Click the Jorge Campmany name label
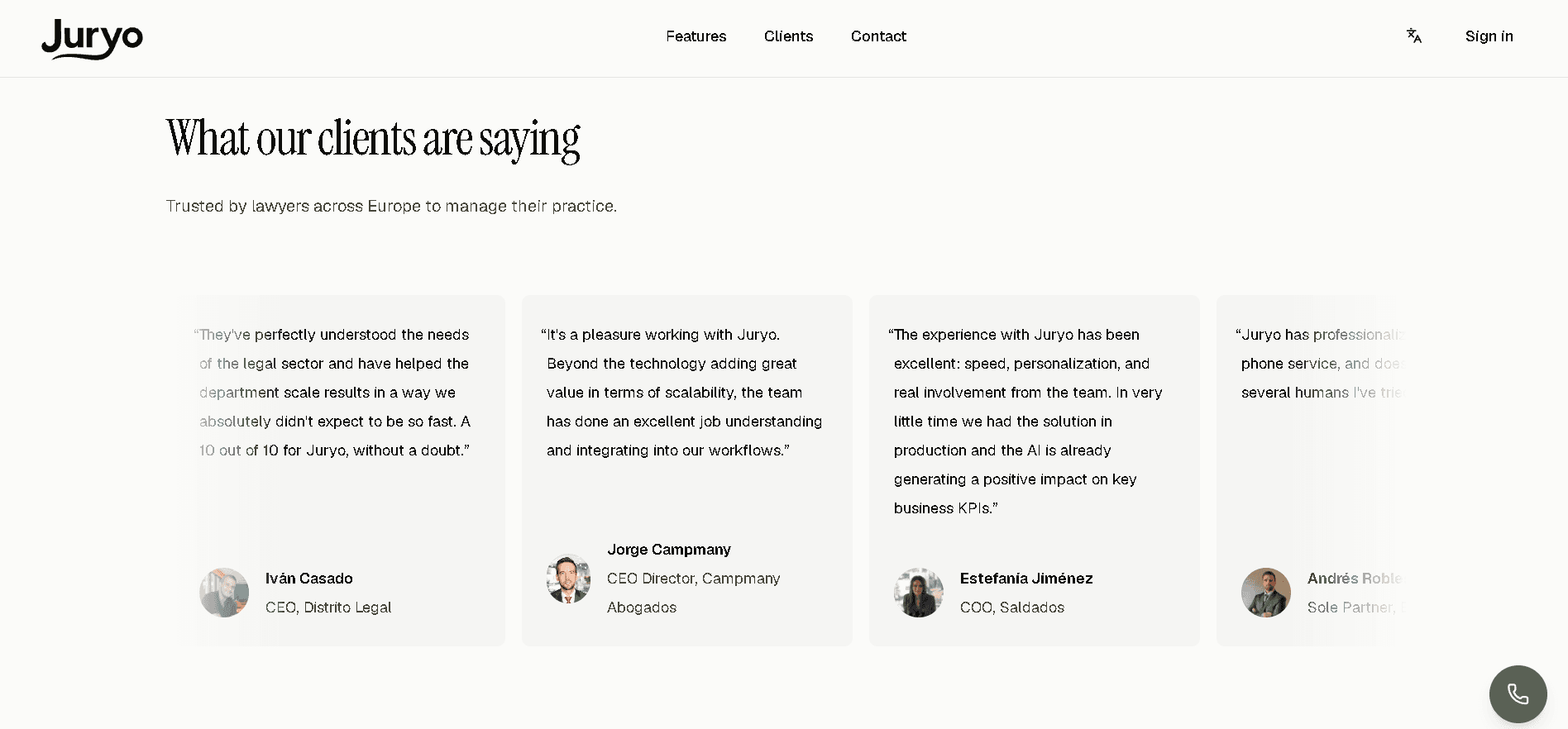Image resolution: width=1568 pixels, height=729 pixels. click(x=669, y=550)
